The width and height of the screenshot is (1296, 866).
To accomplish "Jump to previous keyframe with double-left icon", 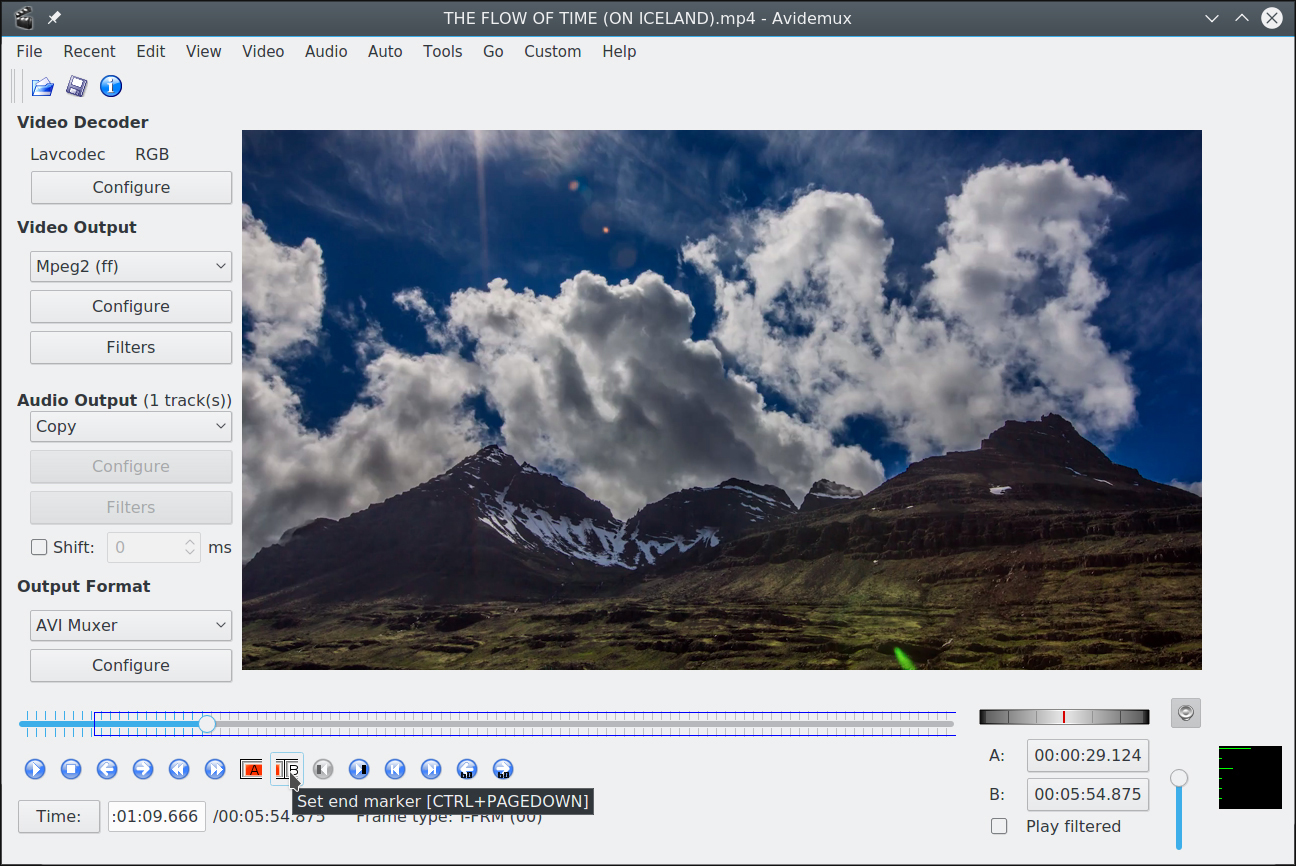I will 179,769.
